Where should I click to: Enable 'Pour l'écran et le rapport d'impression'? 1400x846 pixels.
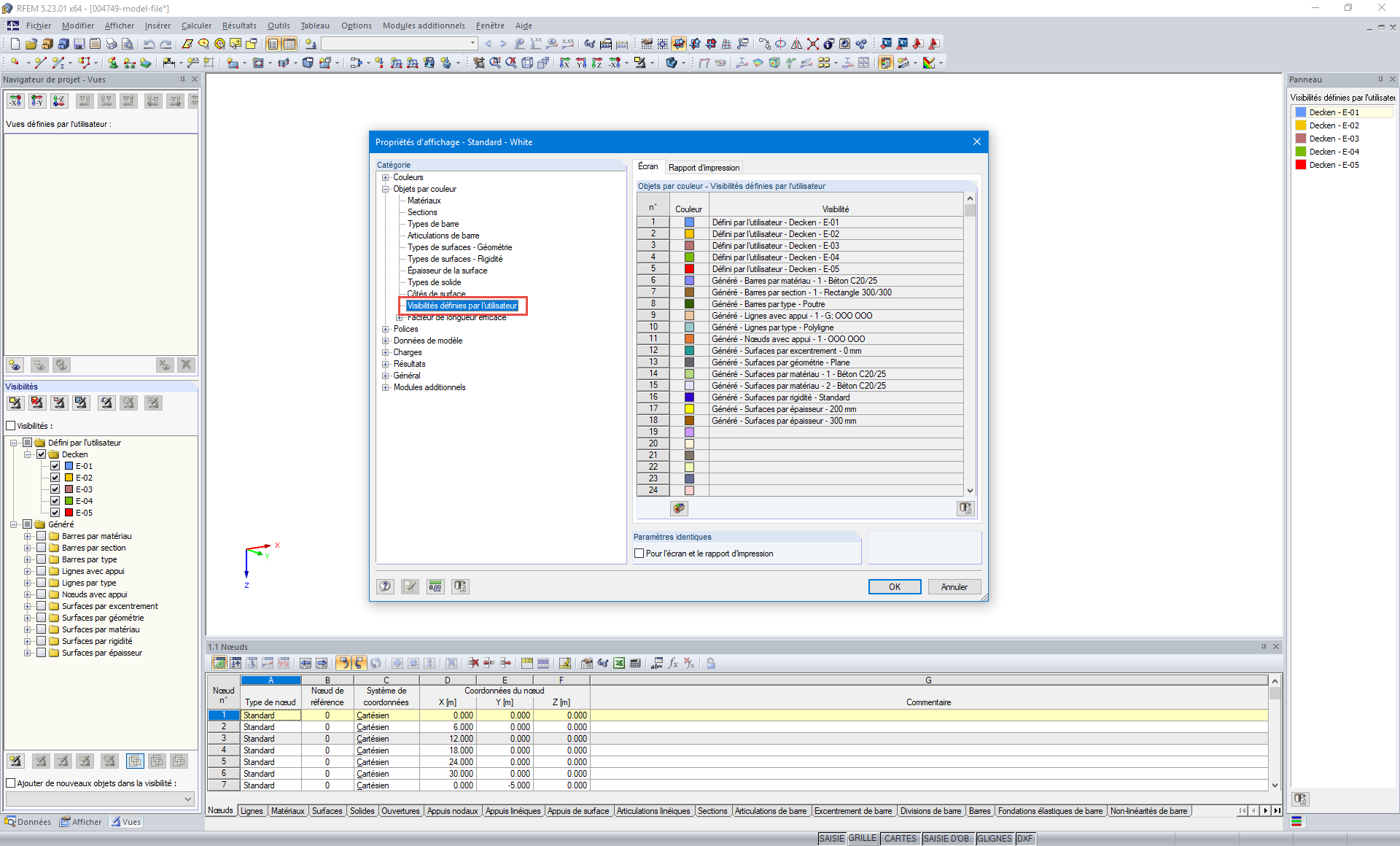639,554
